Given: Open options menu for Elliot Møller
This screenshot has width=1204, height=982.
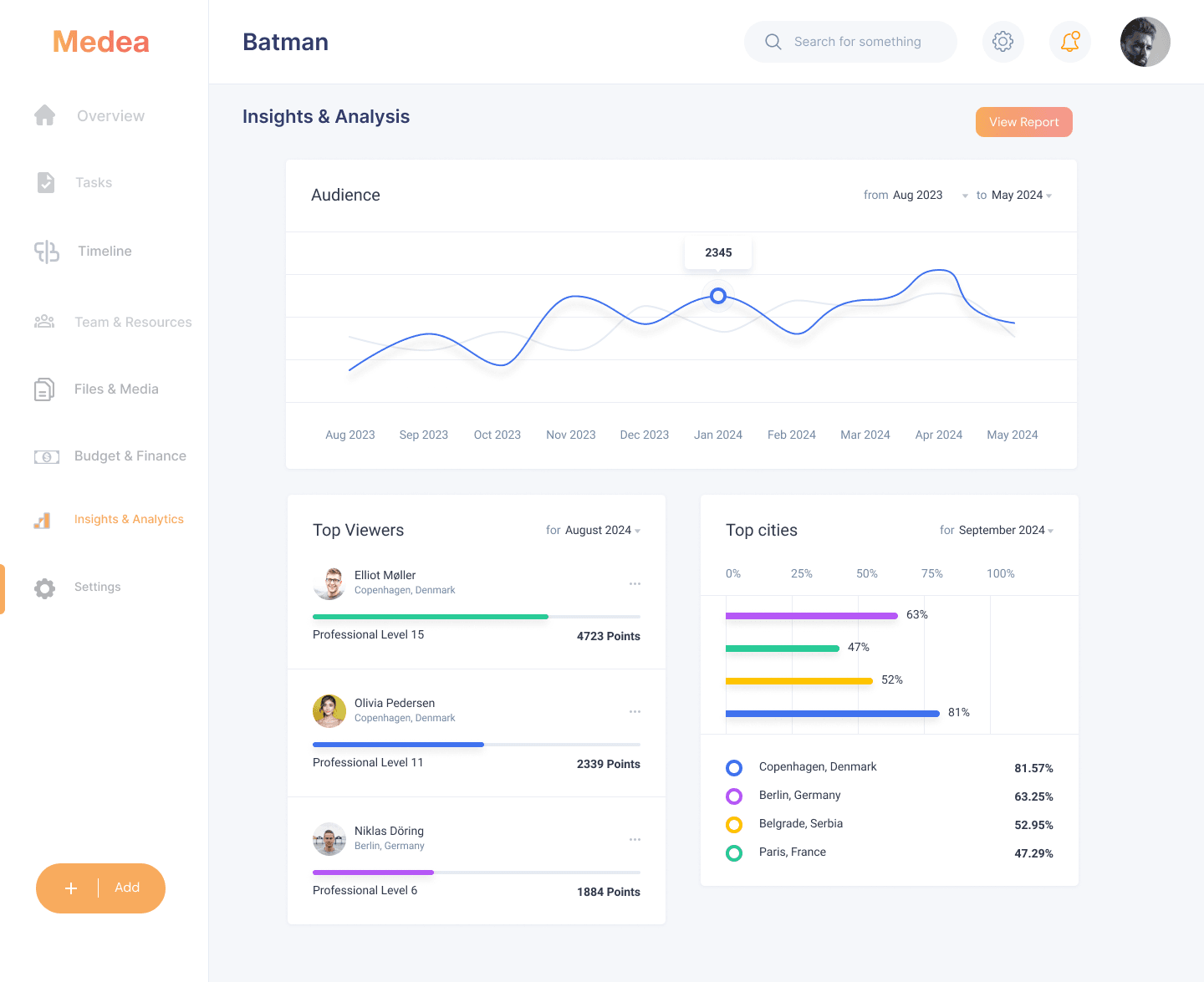Looking at the screenshot, I should coord(635,583).
